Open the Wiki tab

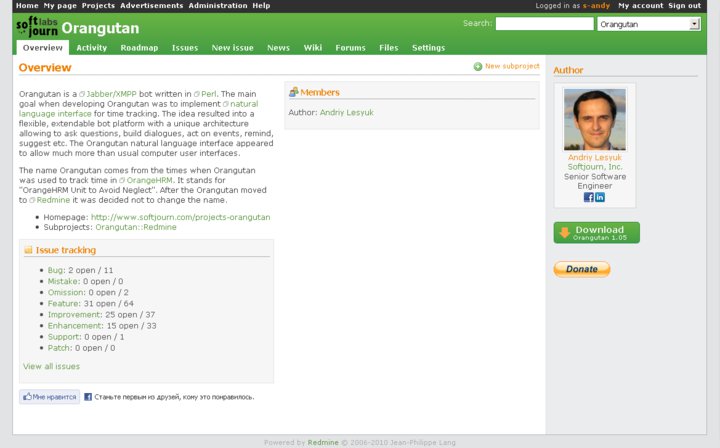coord(313,48)
